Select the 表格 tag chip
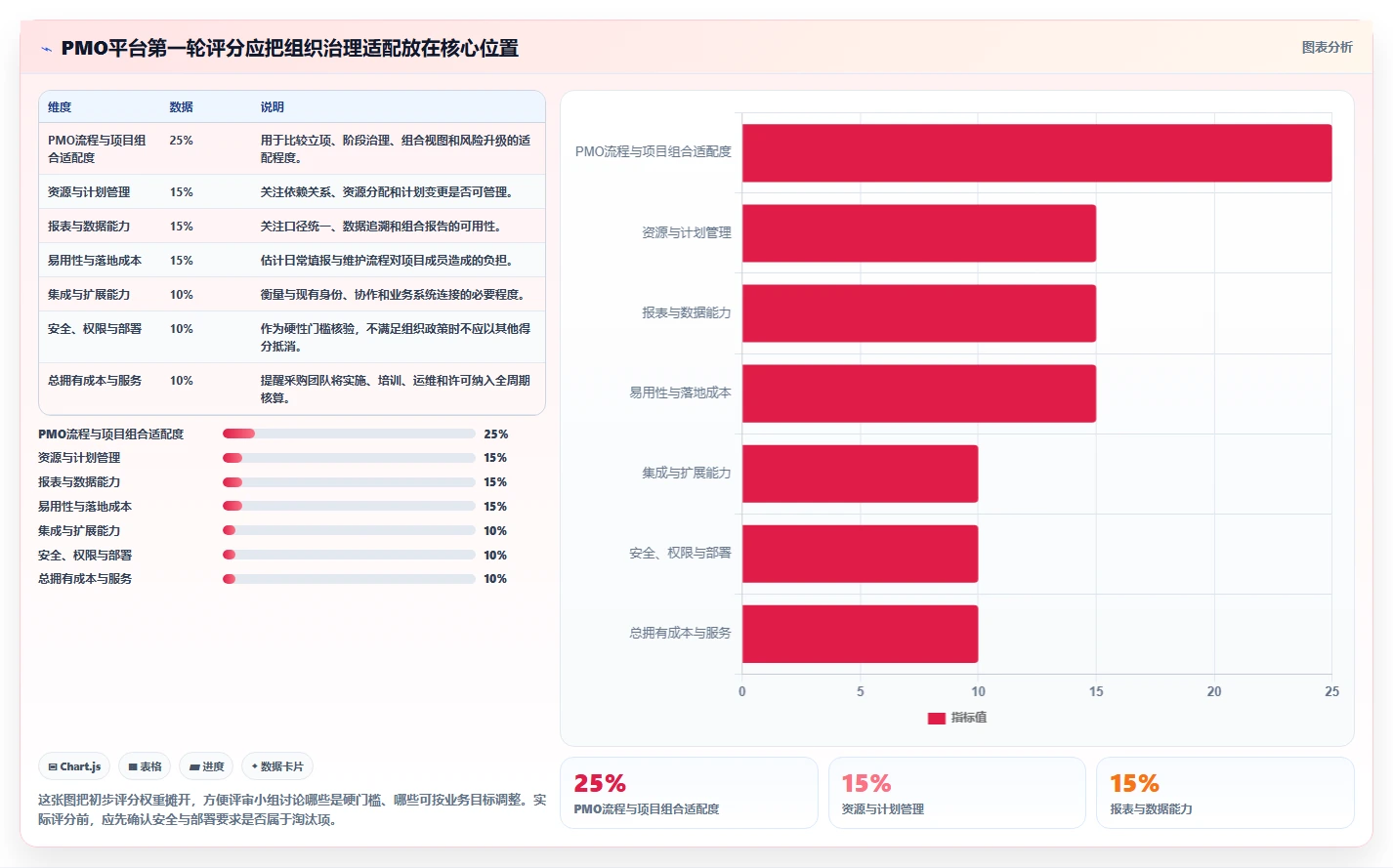The height and width of the screenshot is (868, 1393). point(145,766)
